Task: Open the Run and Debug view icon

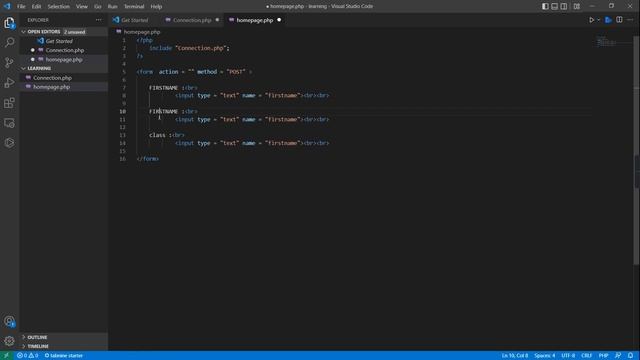Action: coord(9,82)
